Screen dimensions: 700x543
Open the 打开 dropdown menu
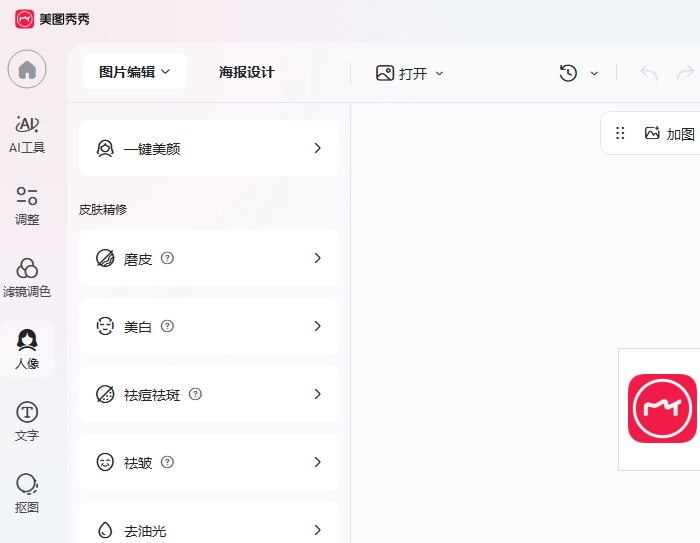coord(410,73)
